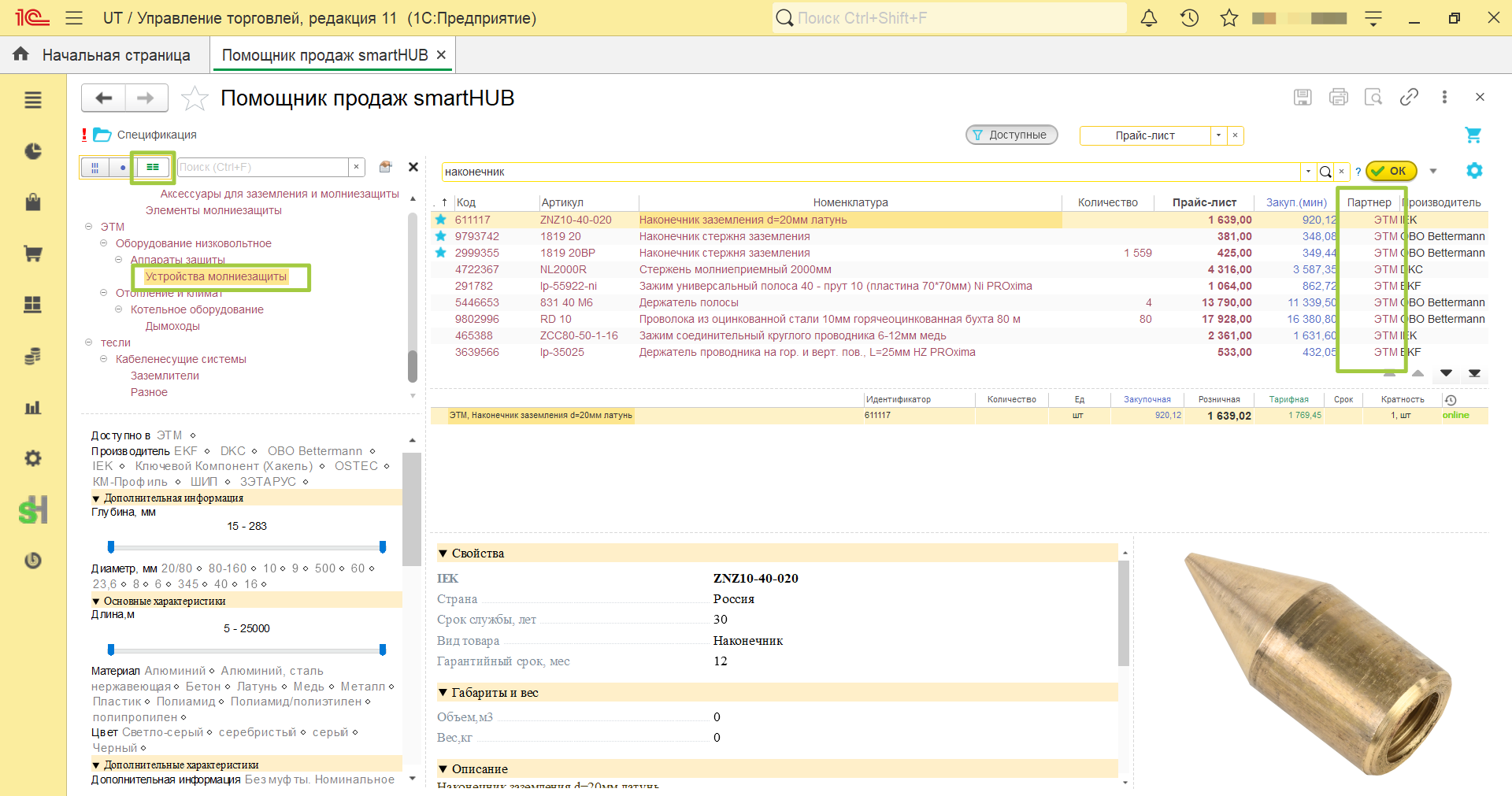
Task: Open the history clock icon in title bar
Action: tap(1189, 18)
